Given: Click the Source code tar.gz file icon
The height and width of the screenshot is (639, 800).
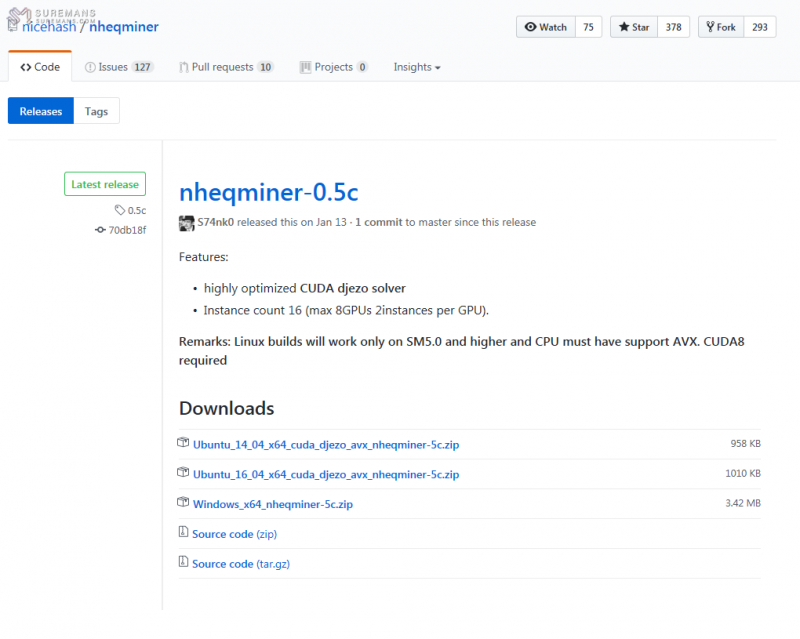Looking at the screenshot, I should (183, 561).
